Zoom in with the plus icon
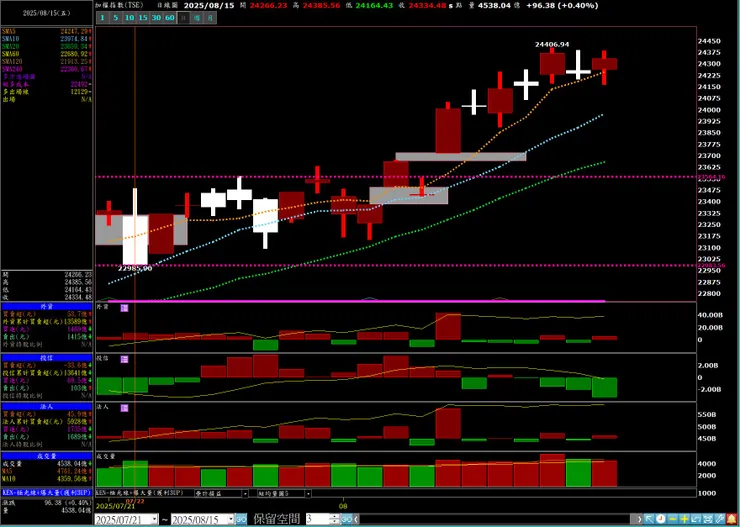 pos(684,519)
